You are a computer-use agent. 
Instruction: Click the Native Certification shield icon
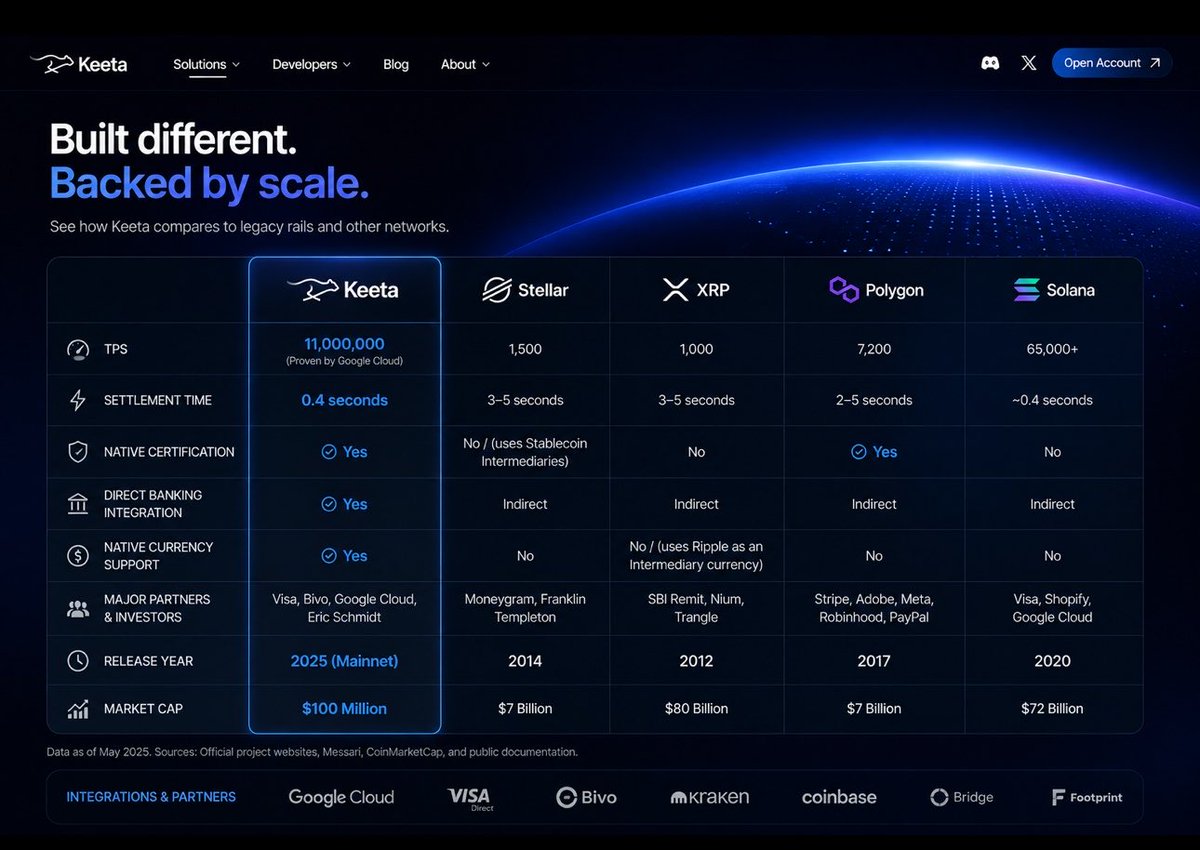78,452
